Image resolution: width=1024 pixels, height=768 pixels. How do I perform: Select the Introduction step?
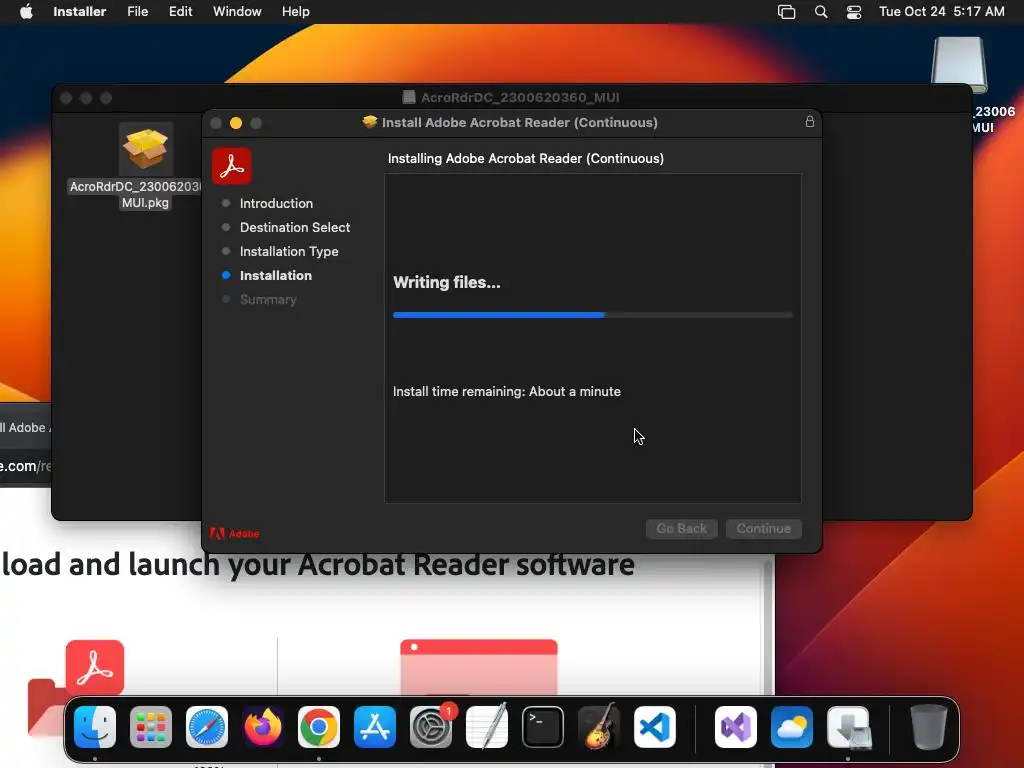pos(276,203)
